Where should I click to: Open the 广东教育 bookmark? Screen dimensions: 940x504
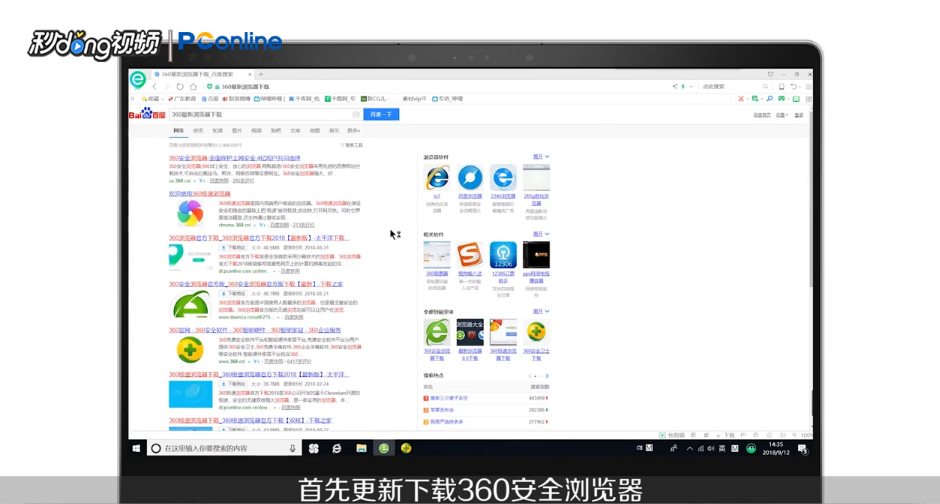183,99
